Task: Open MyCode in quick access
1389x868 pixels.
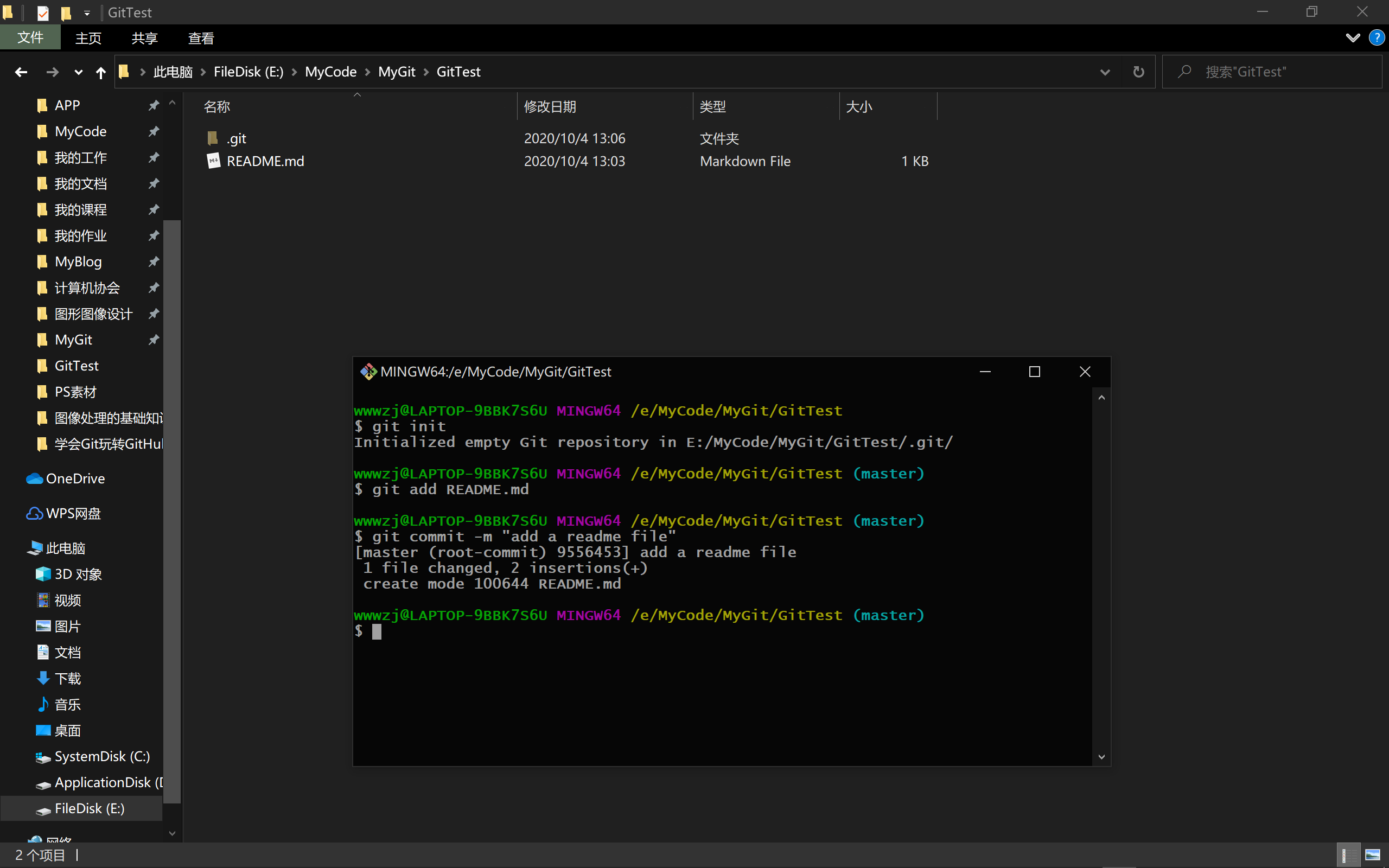Action: click(80, 131)
